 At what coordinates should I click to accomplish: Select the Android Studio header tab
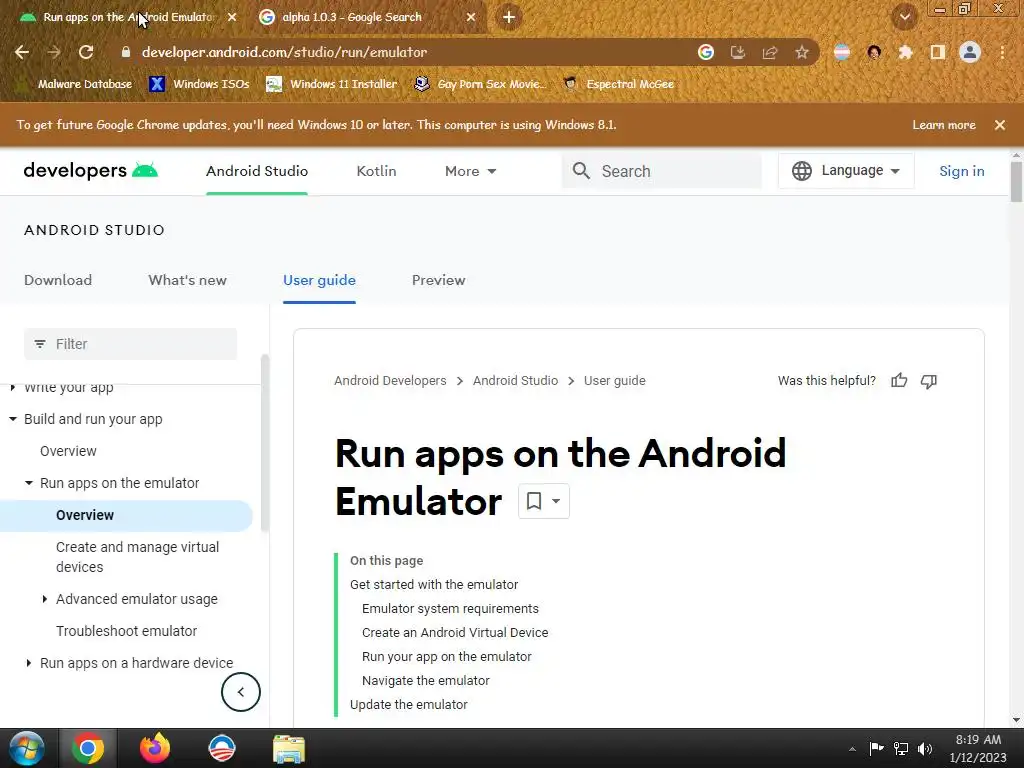(257, 171)
